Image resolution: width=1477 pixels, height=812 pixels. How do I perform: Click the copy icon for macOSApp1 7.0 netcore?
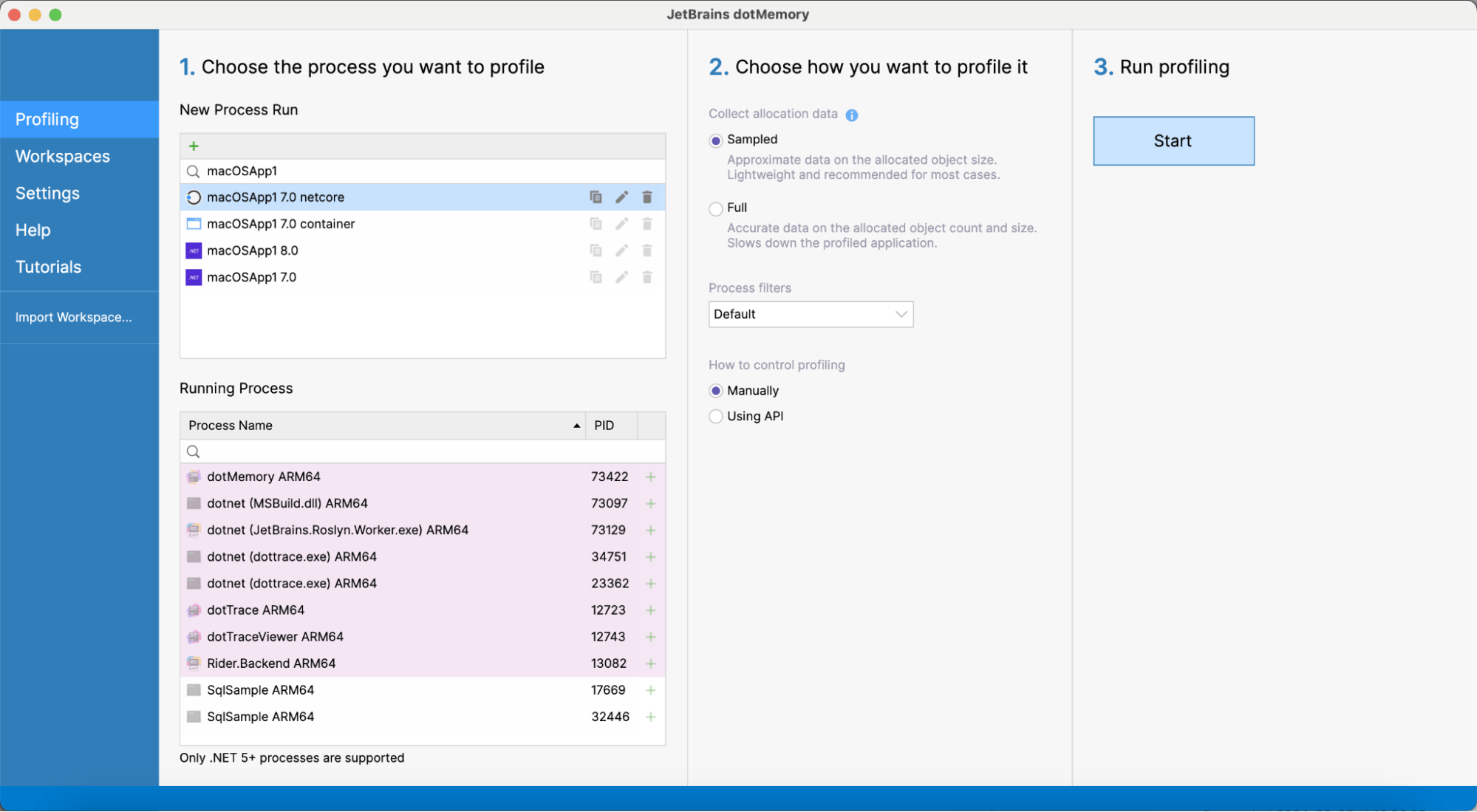[x=596, y=197]
